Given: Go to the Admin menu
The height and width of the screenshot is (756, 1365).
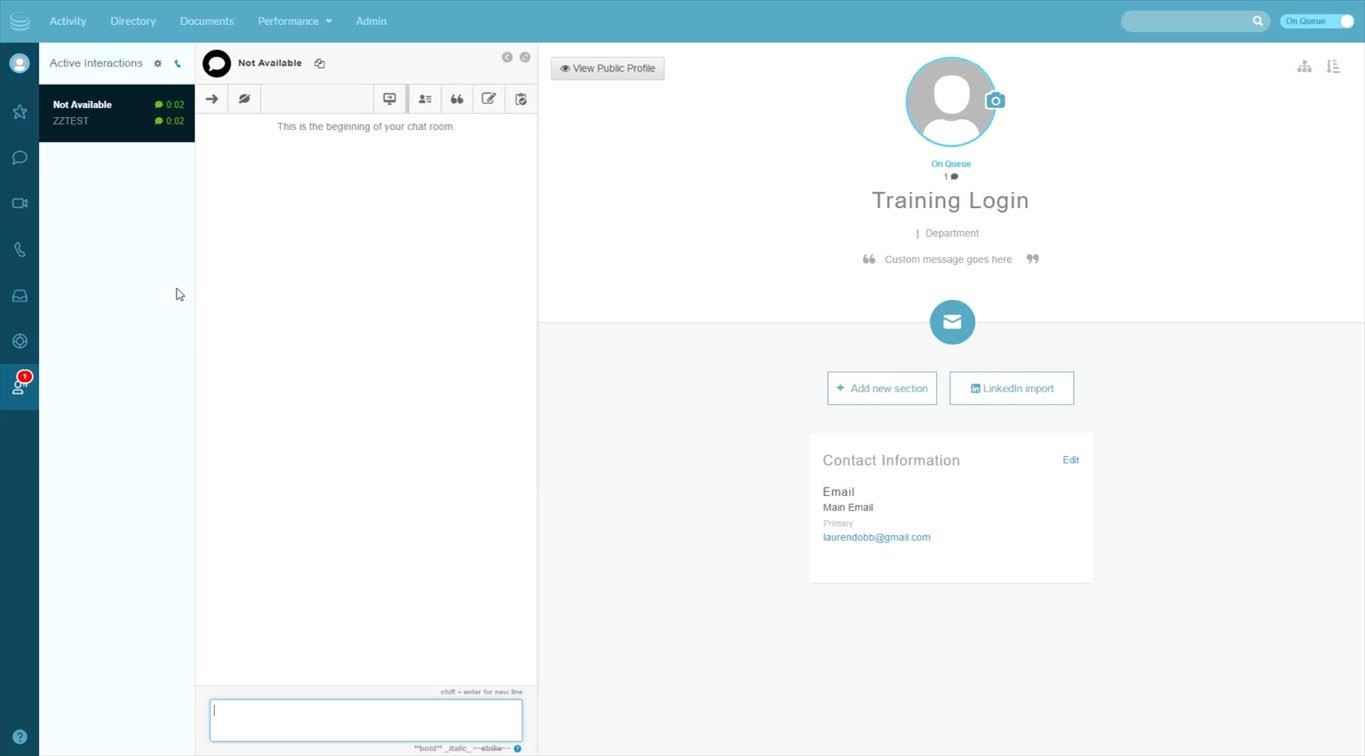Looking at the screenshot, I should 371,21.
